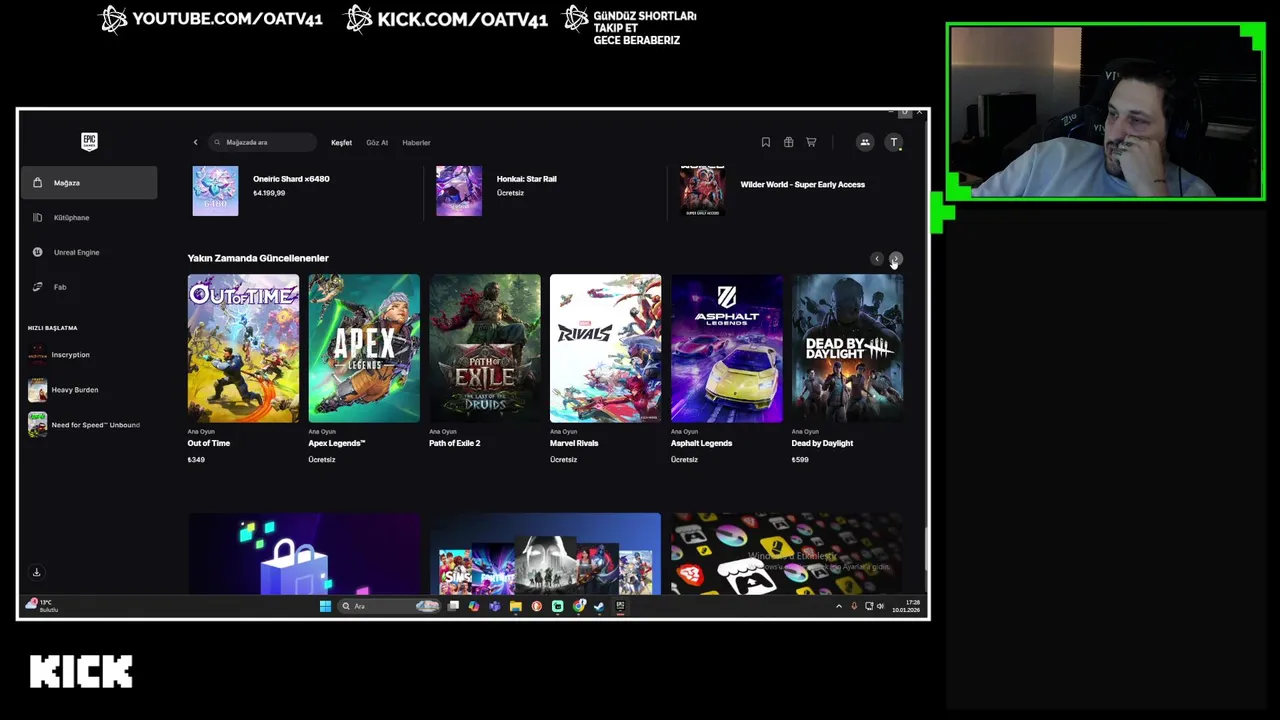Image resolution: width=1280 pixels, height=720 pixels.
Task: Open the Steam taskbar icon
Action: tap(599, 606)
